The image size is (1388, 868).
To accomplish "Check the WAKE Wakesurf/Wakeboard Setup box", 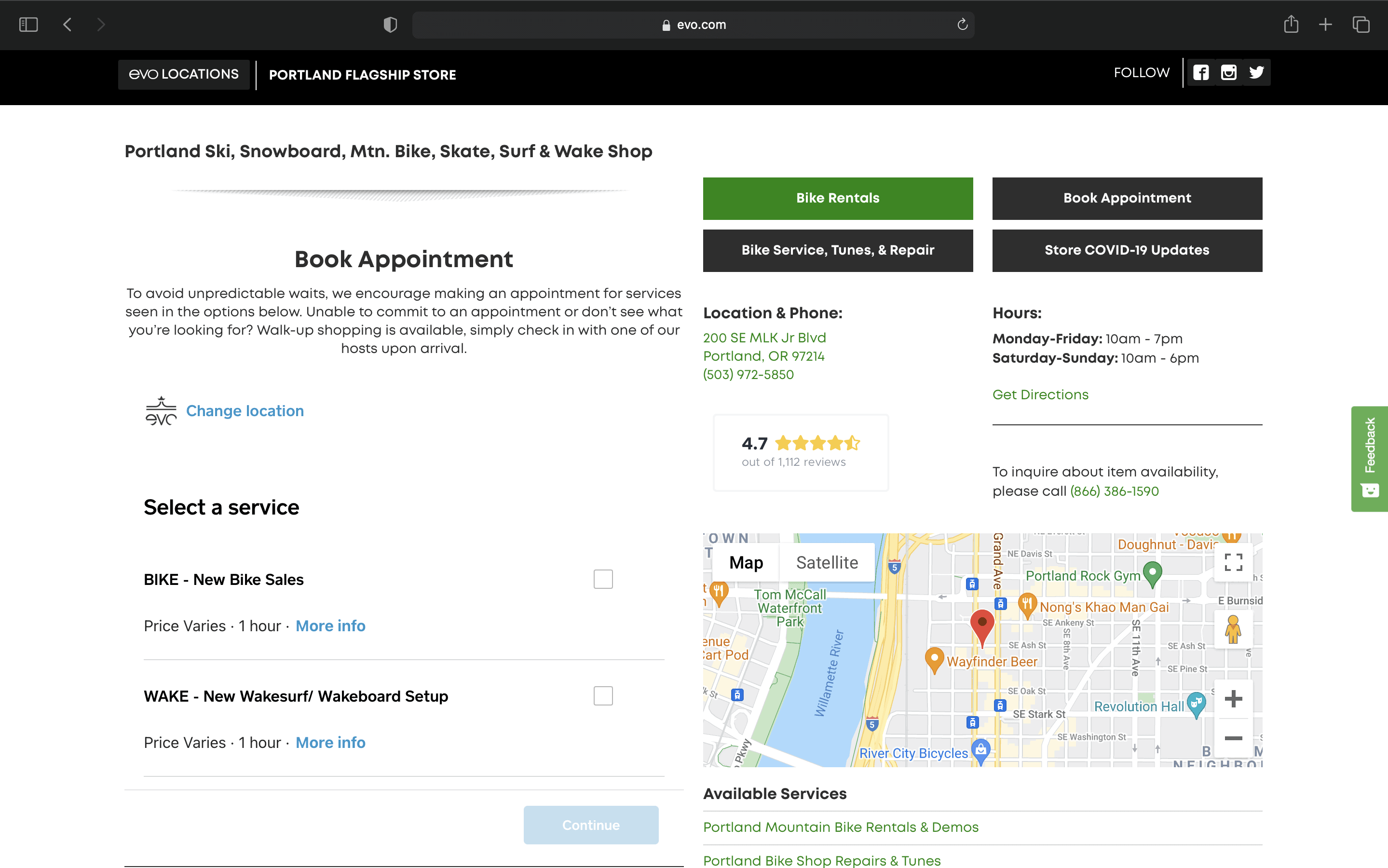I will coord(603,696).
